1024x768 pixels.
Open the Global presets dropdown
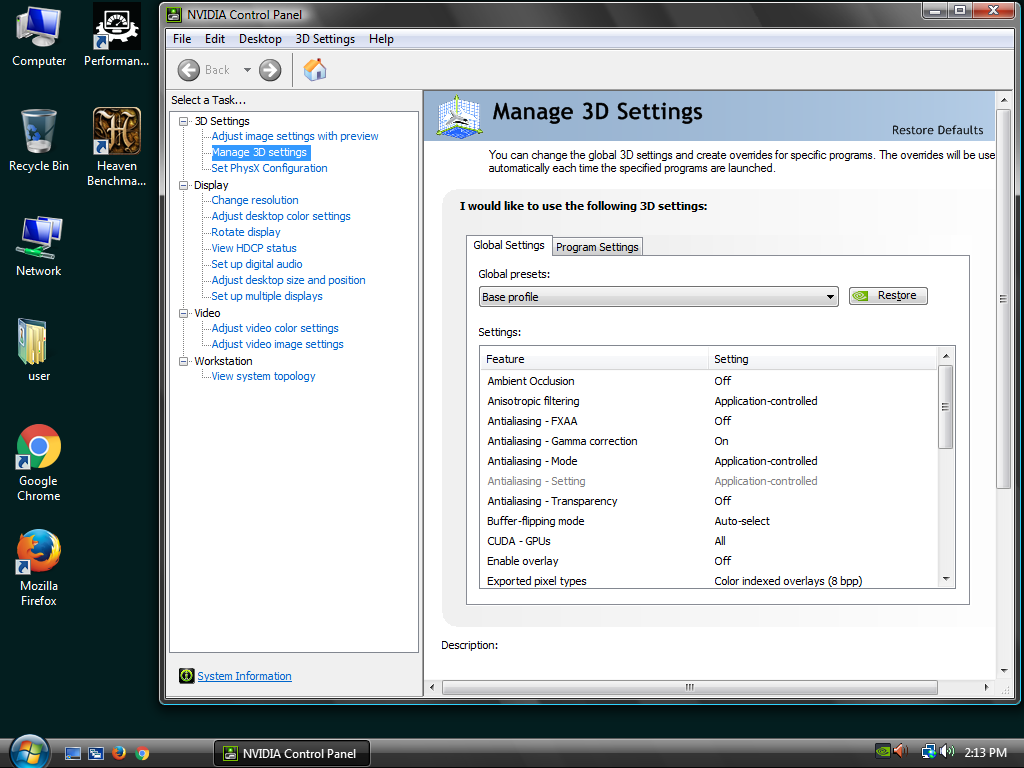pyautogui.click(x=829, y=296)
